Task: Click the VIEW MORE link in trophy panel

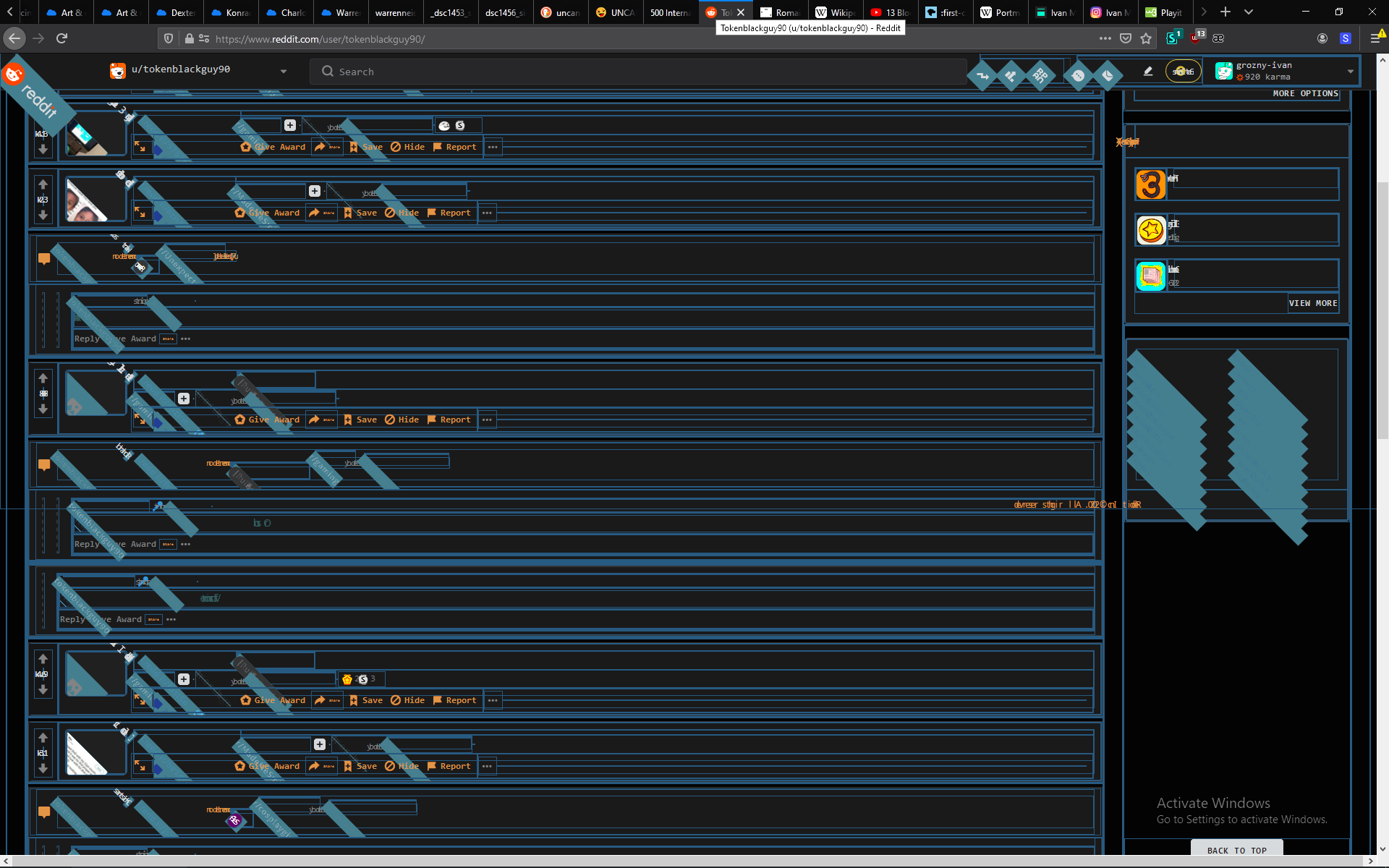Action: pyautogui.click(x=1312, y=303)
